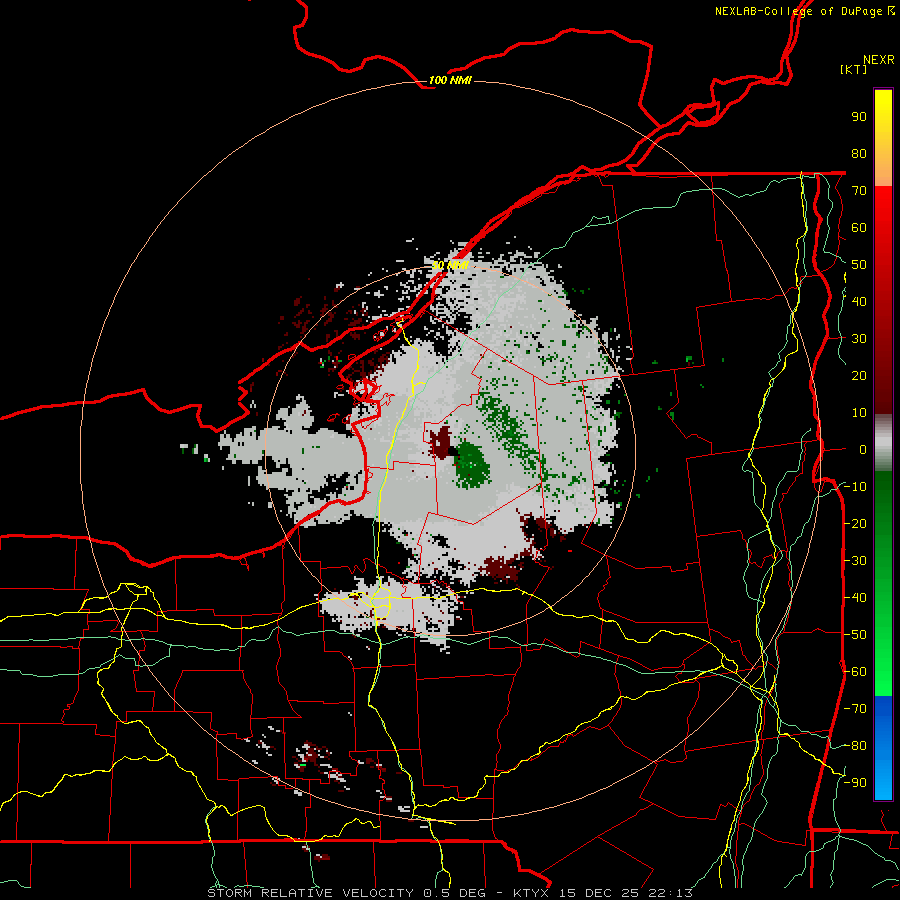
Task: Click the 70 value on the velocity scale
Action: pos(859,191)
